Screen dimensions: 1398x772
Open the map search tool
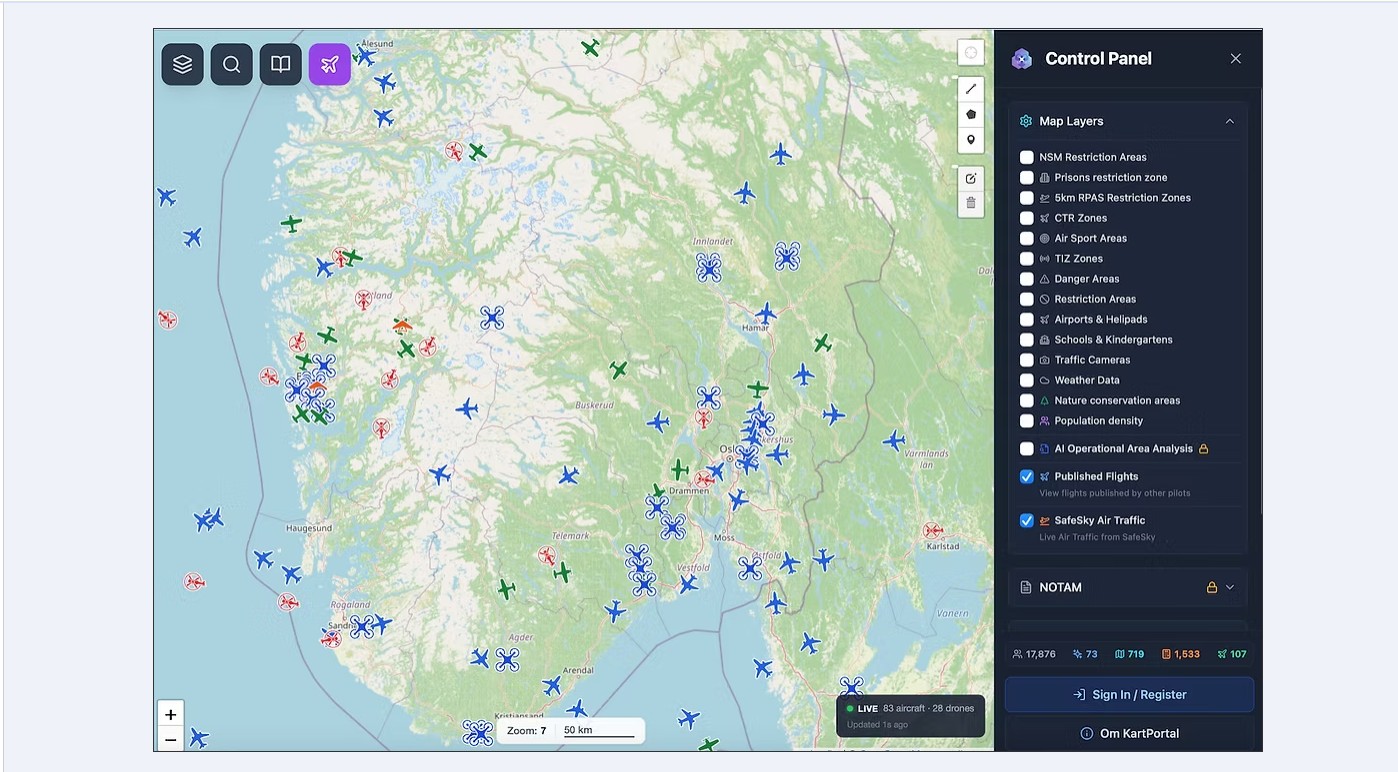pyautogui.click(x=231, y=64)
